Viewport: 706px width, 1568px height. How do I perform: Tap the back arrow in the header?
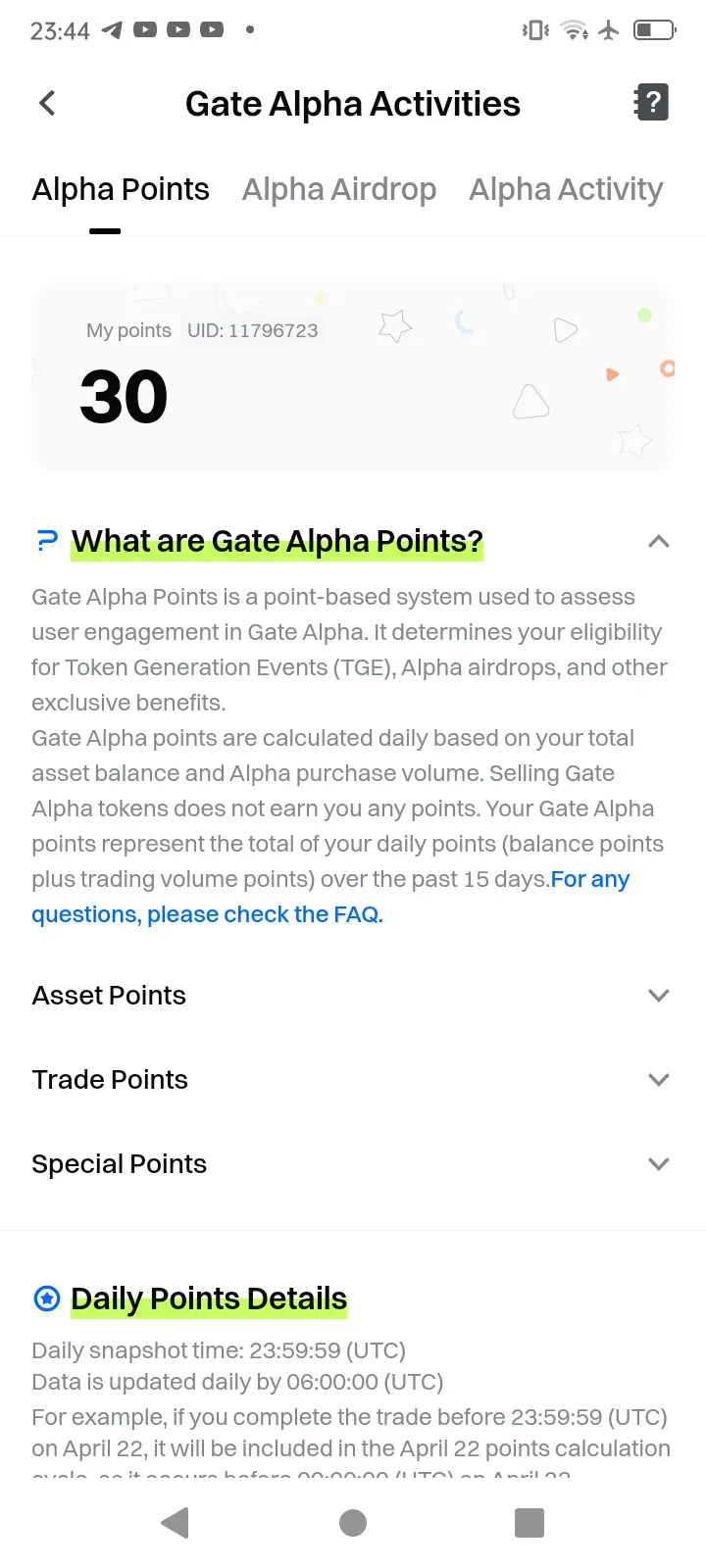[x=47, y=103]
